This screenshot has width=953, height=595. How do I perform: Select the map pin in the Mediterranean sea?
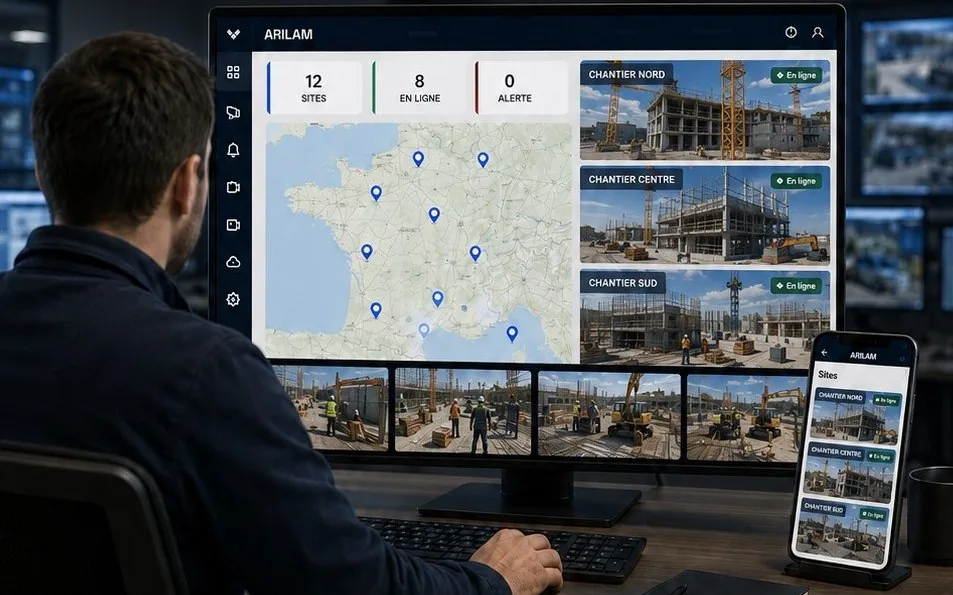point(512,334)
